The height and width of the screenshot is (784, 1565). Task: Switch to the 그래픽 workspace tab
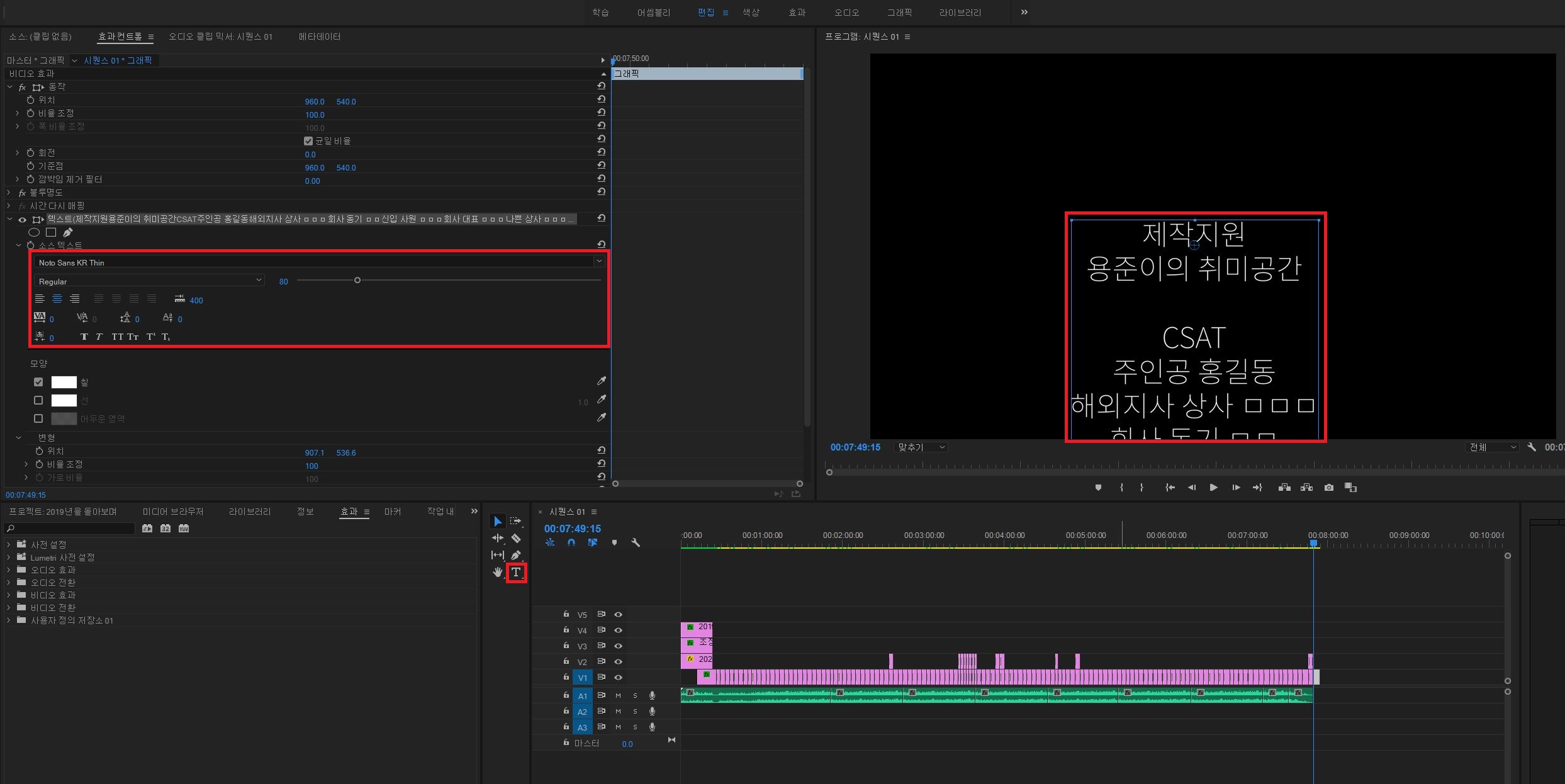899,12
